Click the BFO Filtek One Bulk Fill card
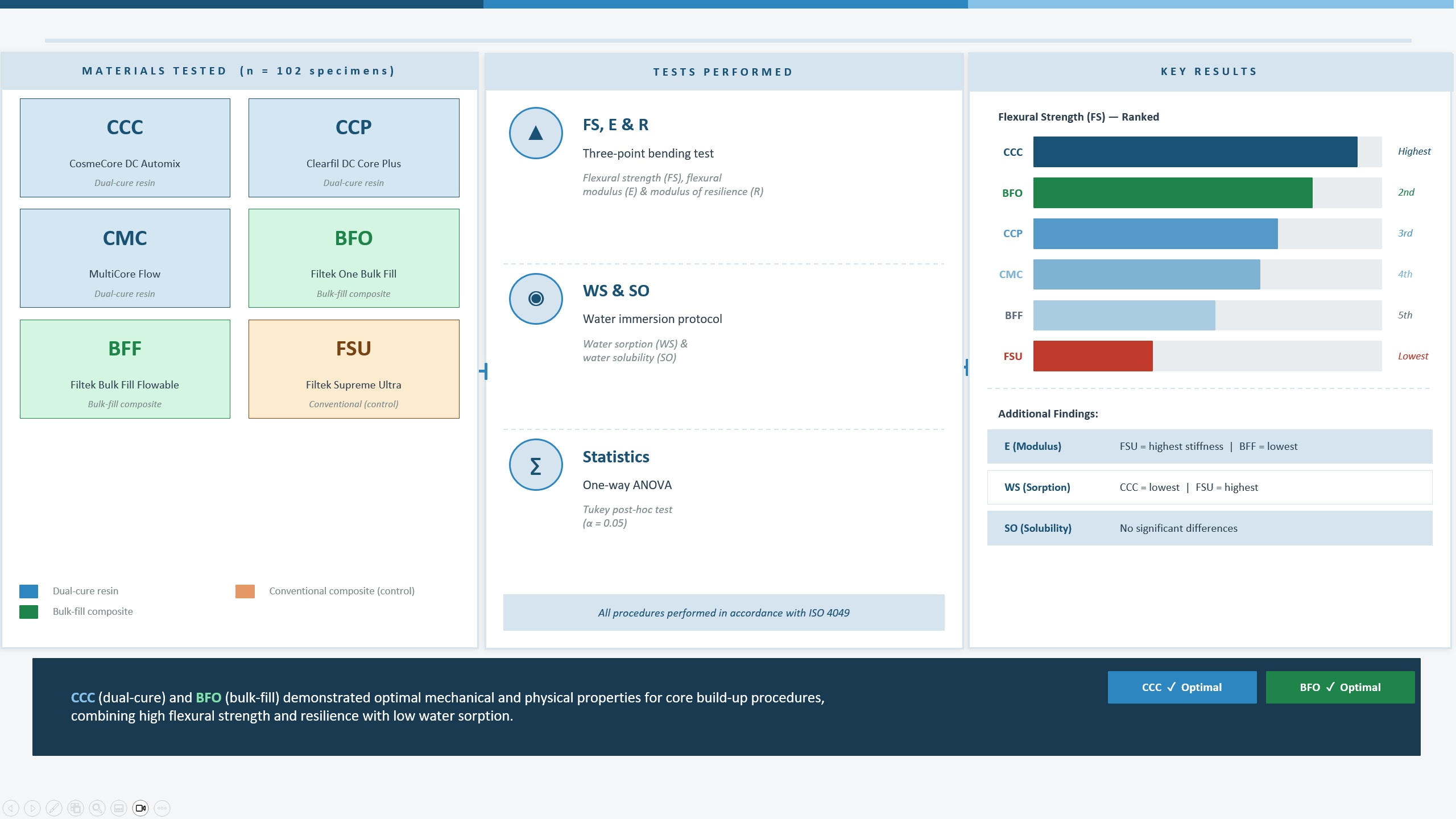 pos(354,258)
